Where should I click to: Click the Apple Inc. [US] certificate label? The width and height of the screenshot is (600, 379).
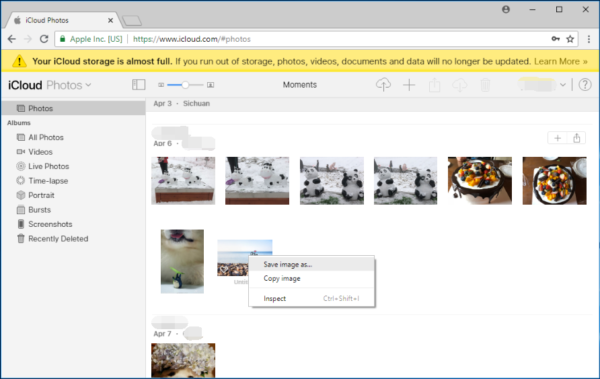96,39
